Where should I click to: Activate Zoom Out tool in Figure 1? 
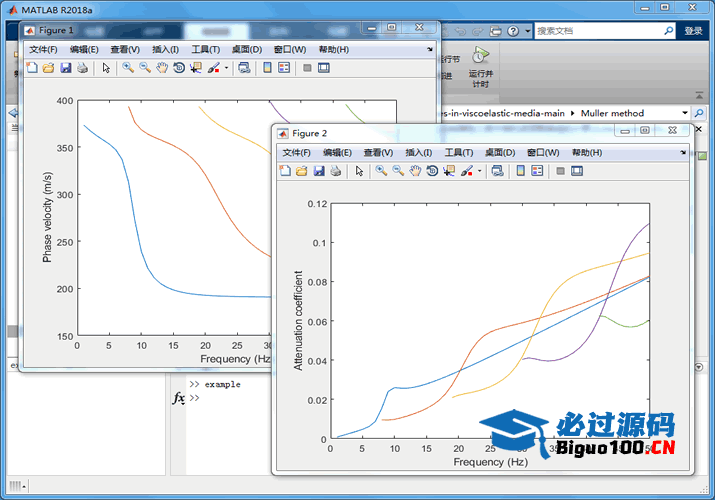point(145,68)
